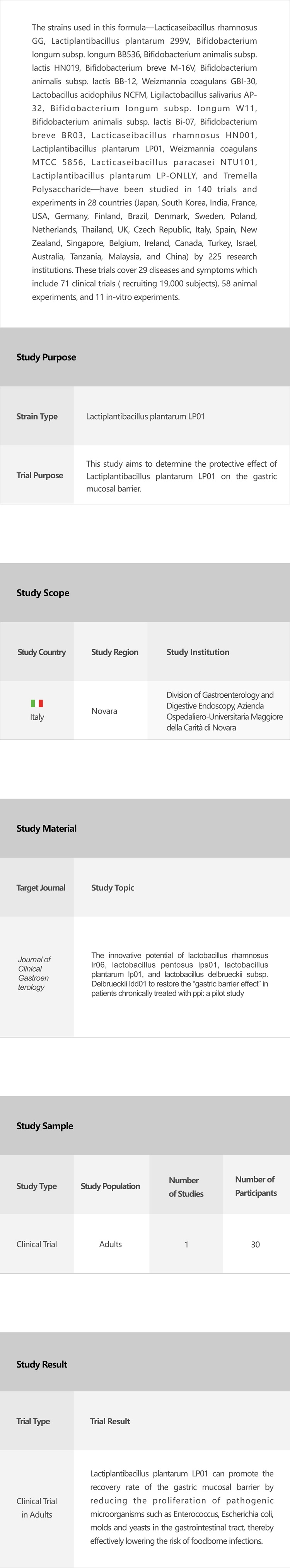Click the Trial Purpose row label
The height and width of the screenshot is (1568, 290).
pos(39,476)
